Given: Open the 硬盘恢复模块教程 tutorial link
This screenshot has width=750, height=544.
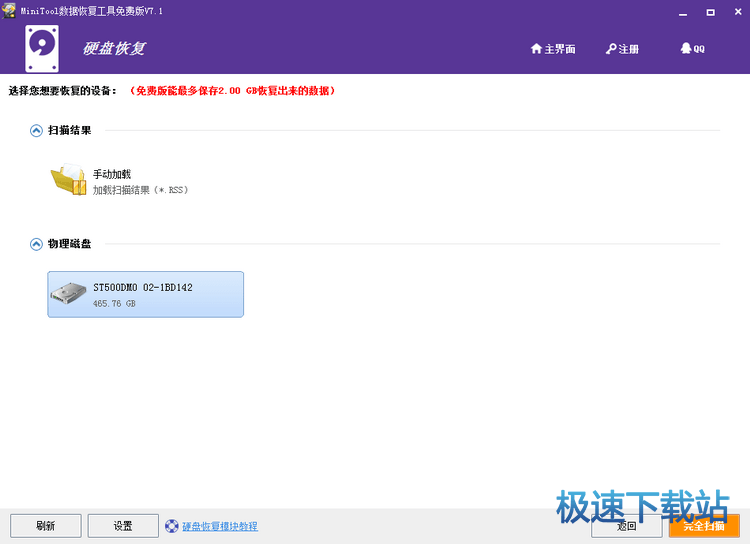Looking at the screenshot, I should (220, 526).
